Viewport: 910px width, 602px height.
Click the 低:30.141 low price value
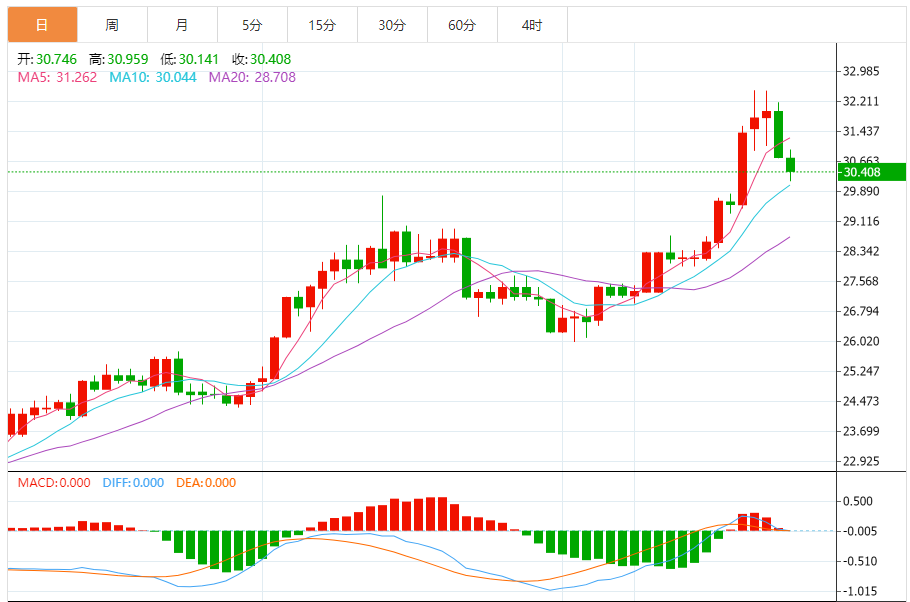point(190,59)
